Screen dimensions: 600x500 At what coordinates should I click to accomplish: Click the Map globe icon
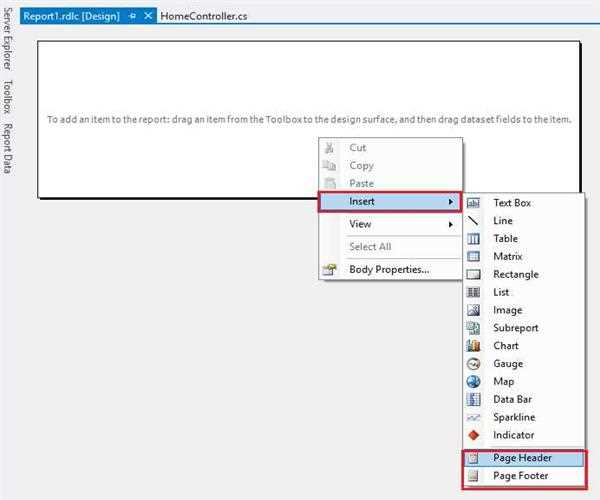[x=474, y=382]
